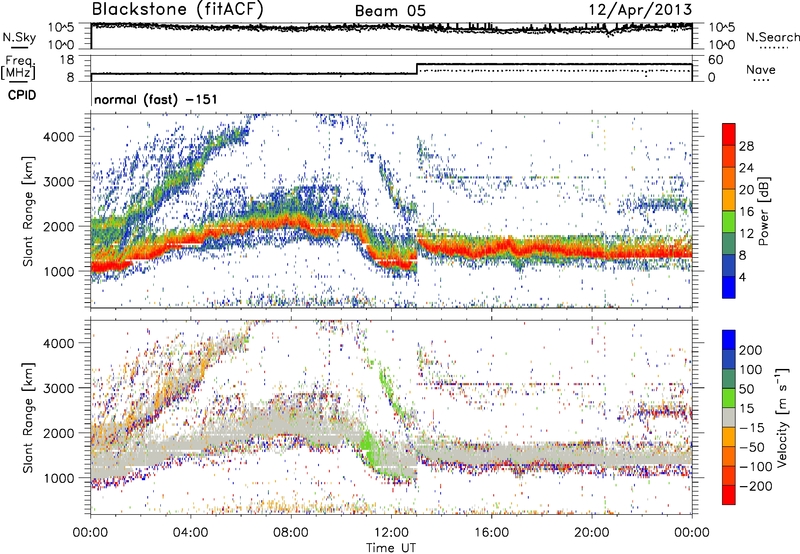Click the dotted line sample under "N.Search"
Viewport: 800px width, 554px height.
click(x=773, y=48)
